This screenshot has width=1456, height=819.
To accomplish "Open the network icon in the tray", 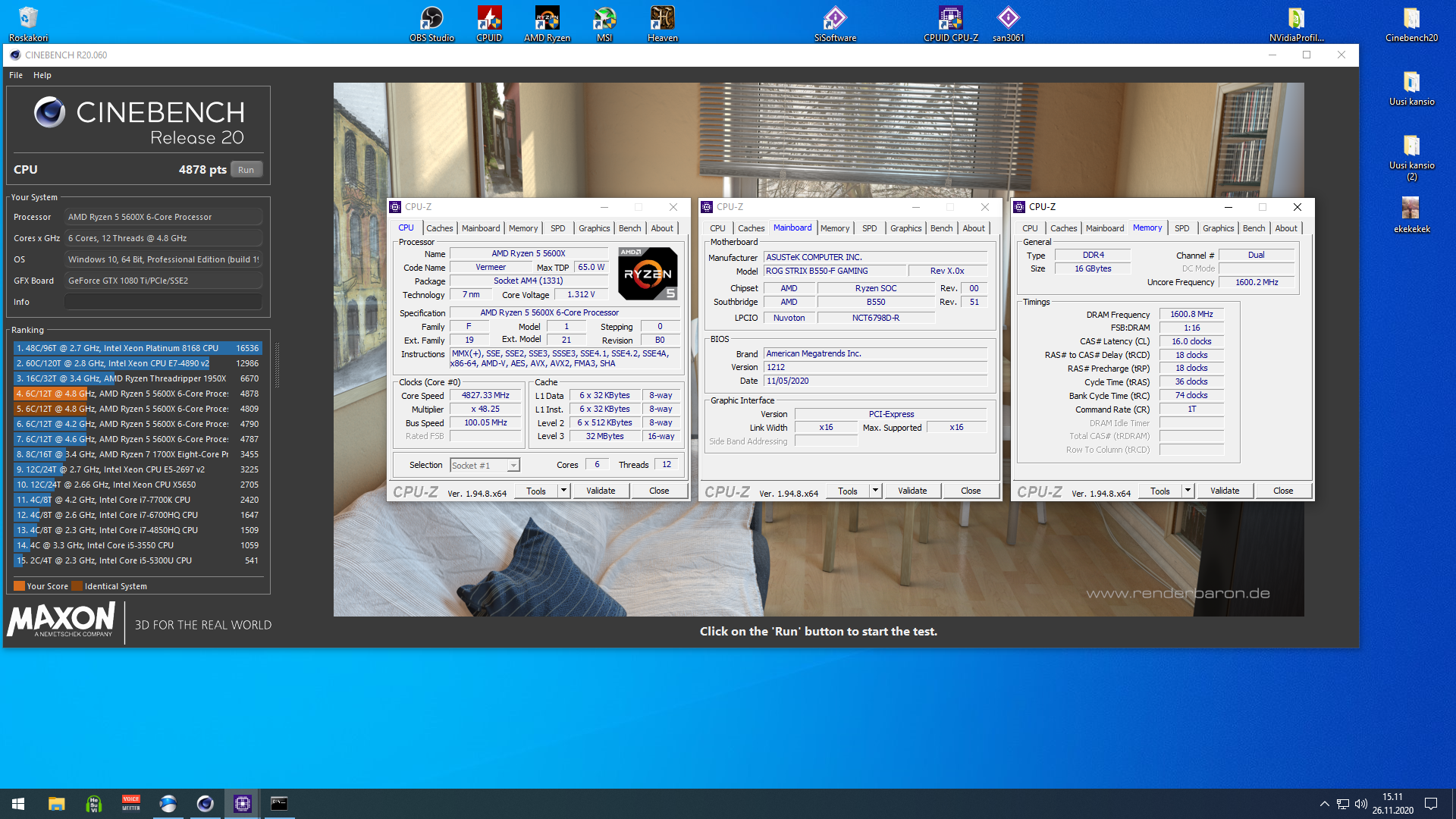I will 1342,804.
